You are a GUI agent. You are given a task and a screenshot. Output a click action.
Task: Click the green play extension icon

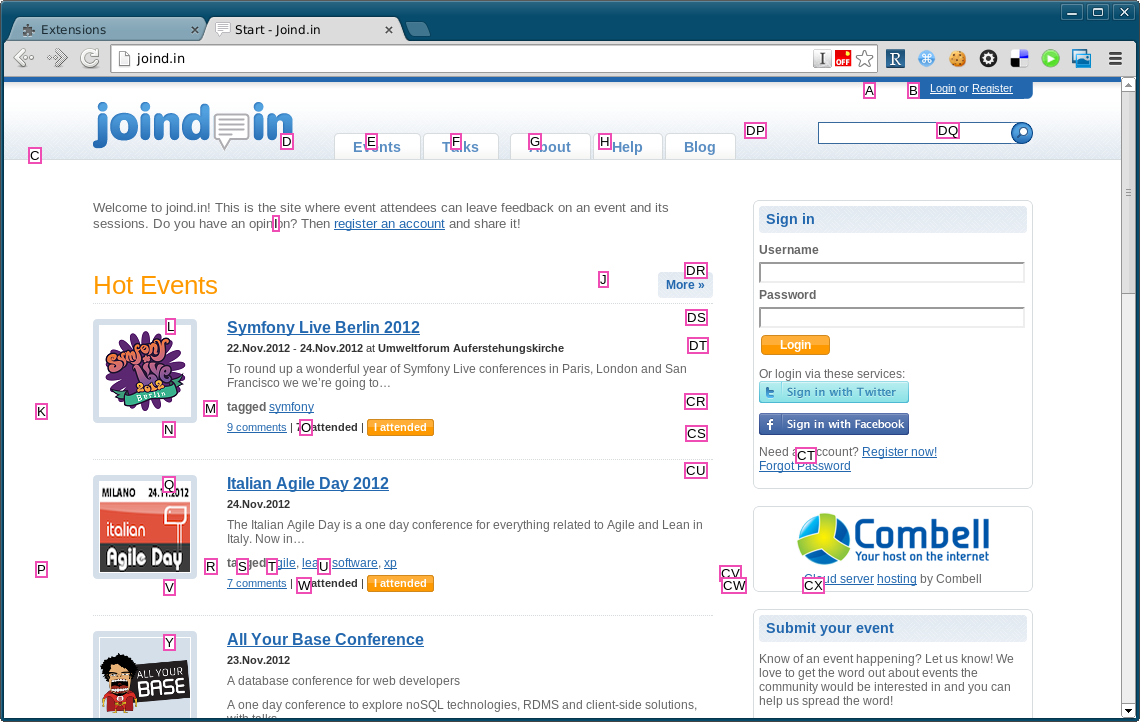[x=1051, y=59]
